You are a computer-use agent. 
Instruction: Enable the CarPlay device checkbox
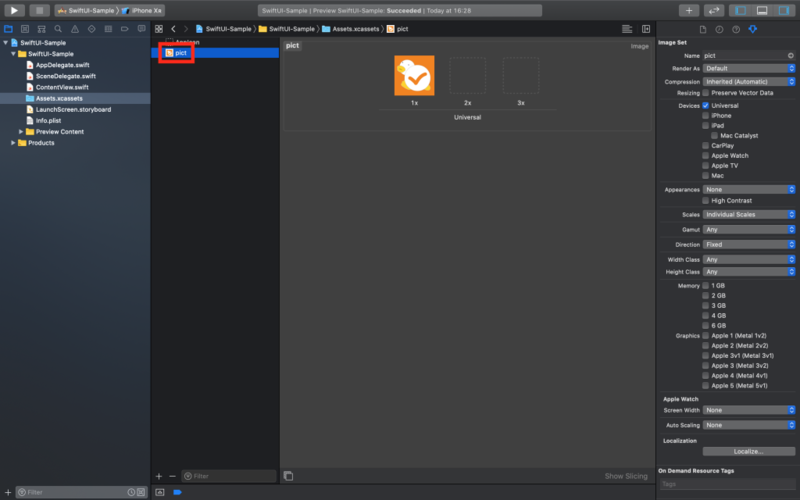pyautogui.click(x=706, y=145)
